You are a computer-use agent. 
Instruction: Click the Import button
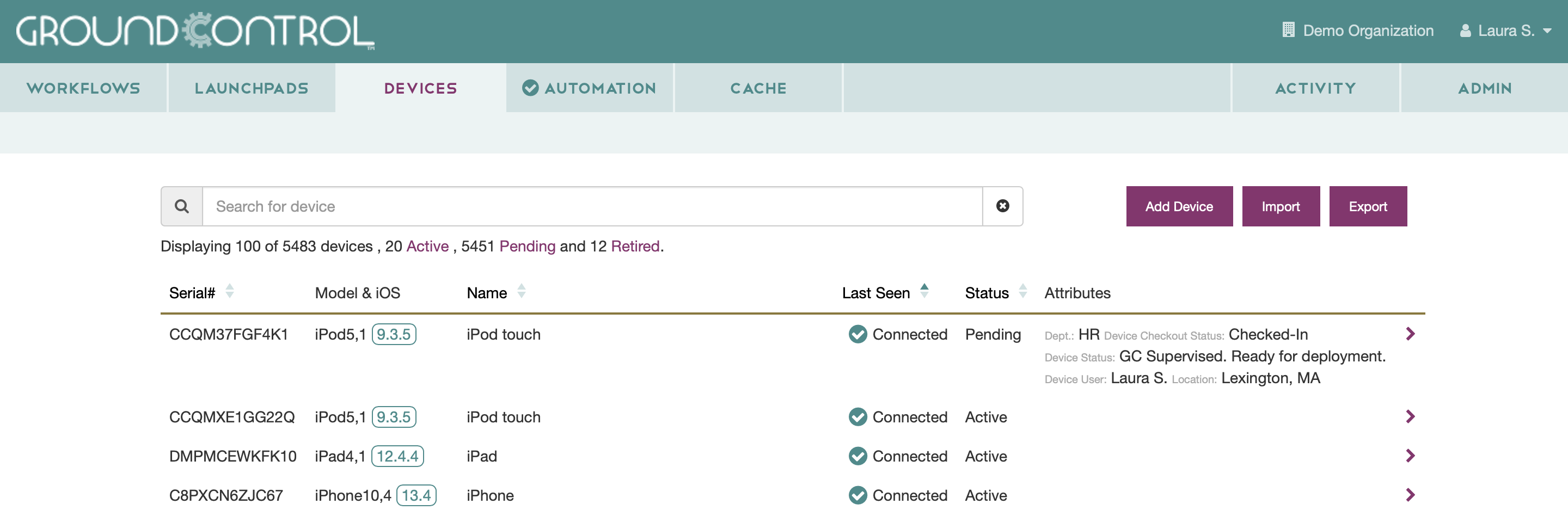click(1281, 206)
